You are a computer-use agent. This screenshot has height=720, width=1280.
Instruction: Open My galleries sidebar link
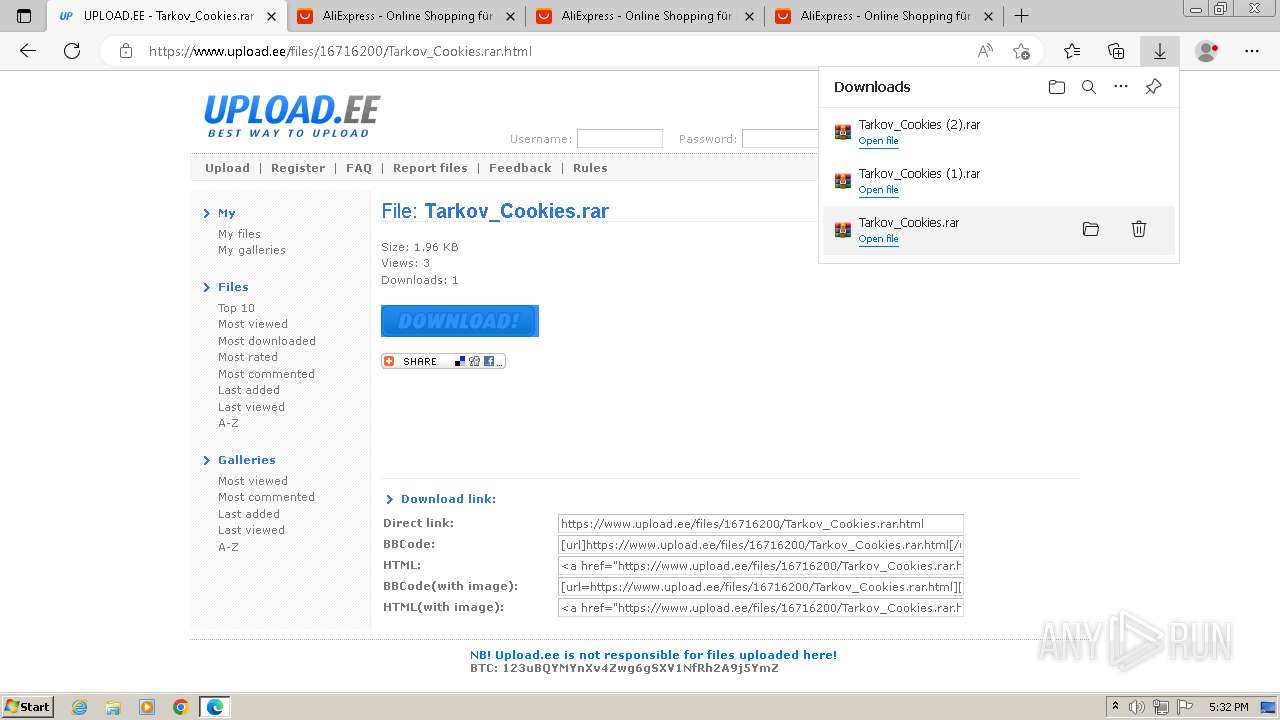(x=252, y=250)
